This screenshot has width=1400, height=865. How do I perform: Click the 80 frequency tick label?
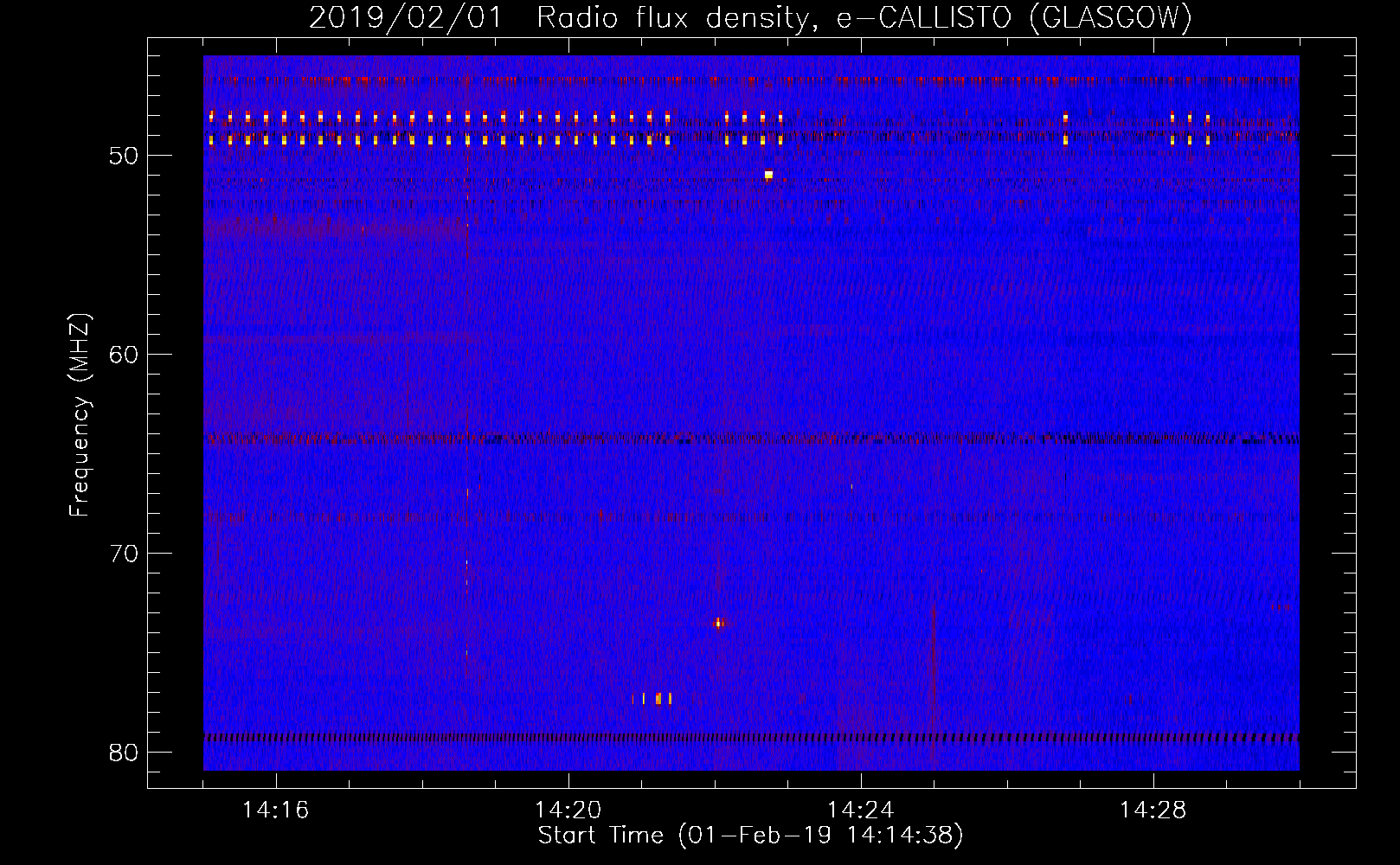pyautogui.click(x=125, y=753)
